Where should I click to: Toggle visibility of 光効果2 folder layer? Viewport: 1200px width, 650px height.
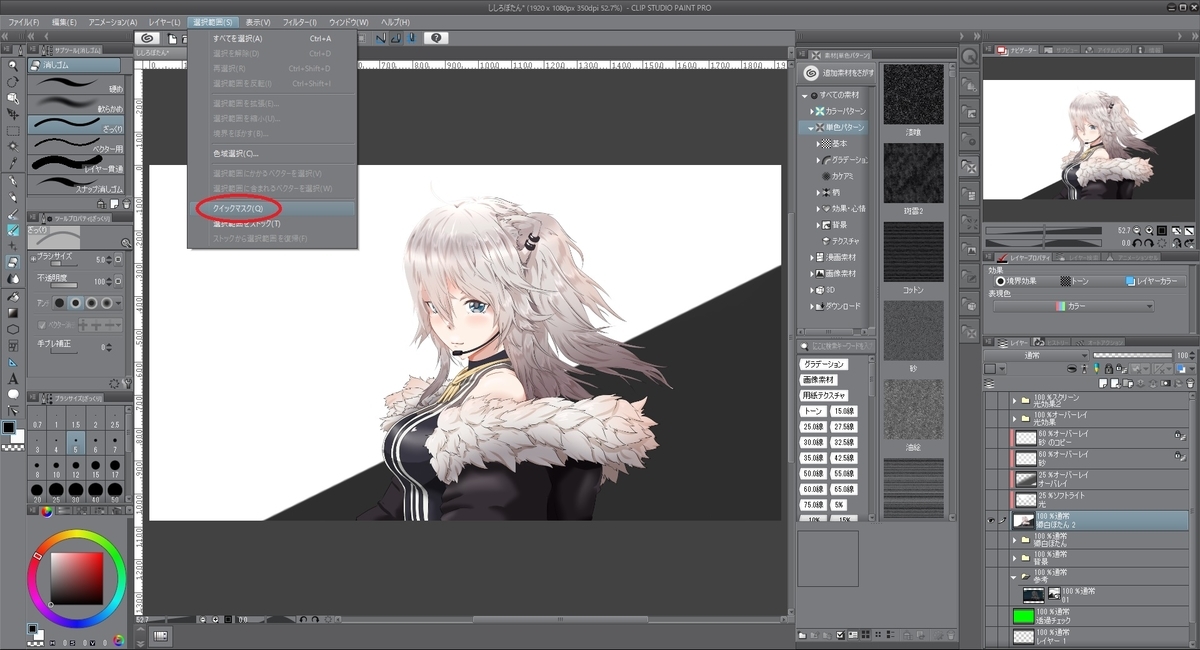coord(990,399)
